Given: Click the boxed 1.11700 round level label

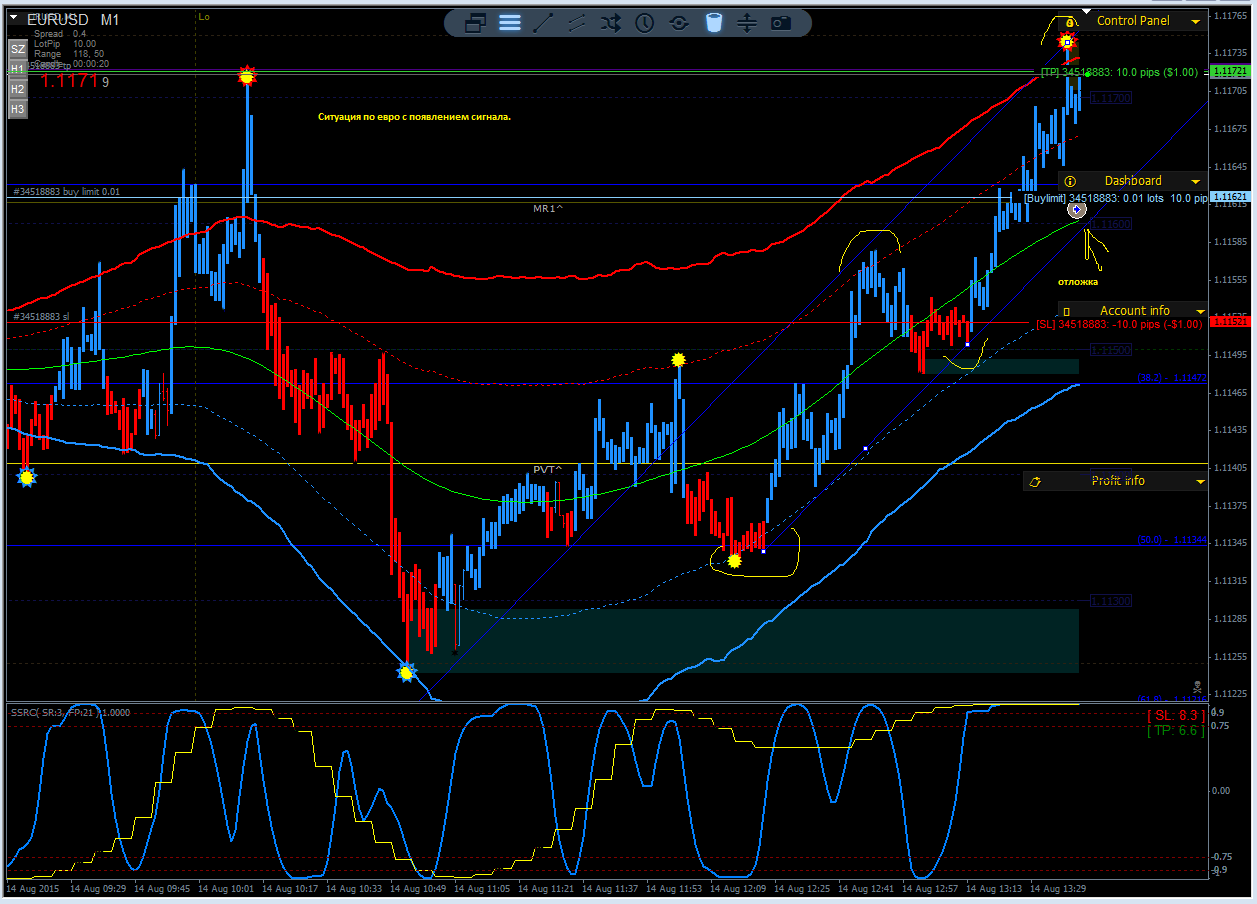Looking at the screenshot, I should point(1111,98).
